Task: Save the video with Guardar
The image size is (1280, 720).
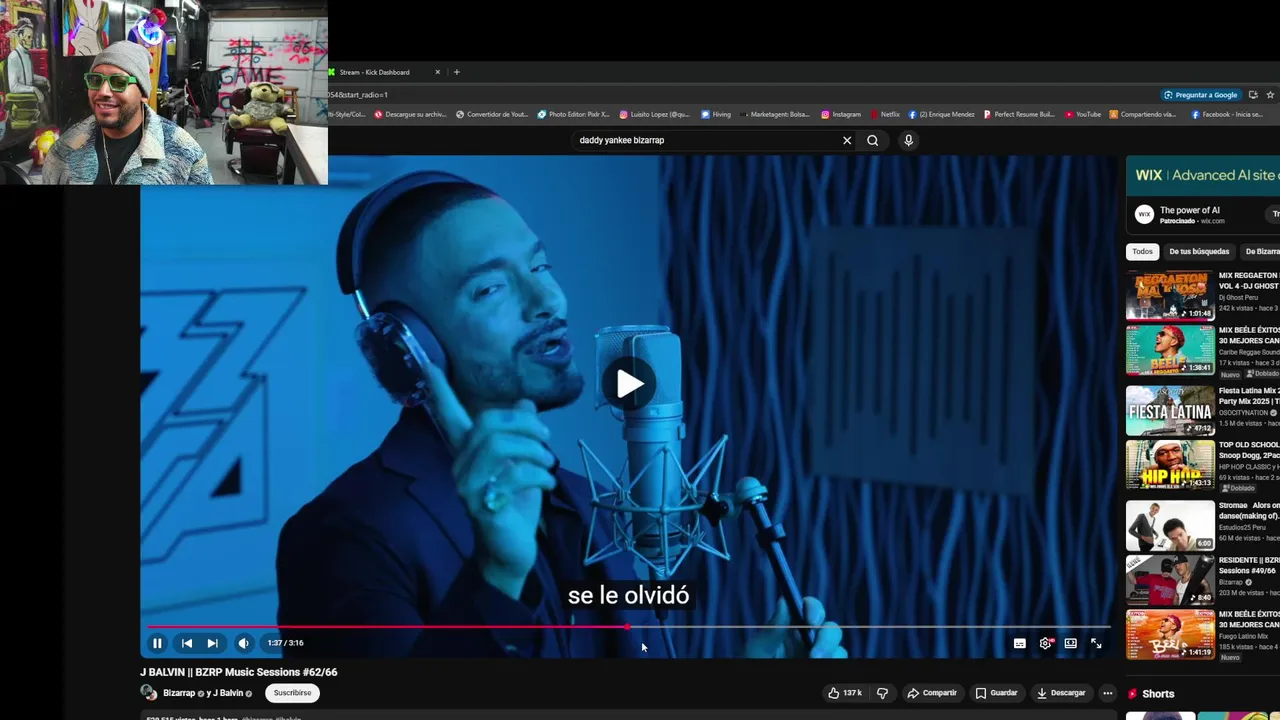Action: click(996, 693)
